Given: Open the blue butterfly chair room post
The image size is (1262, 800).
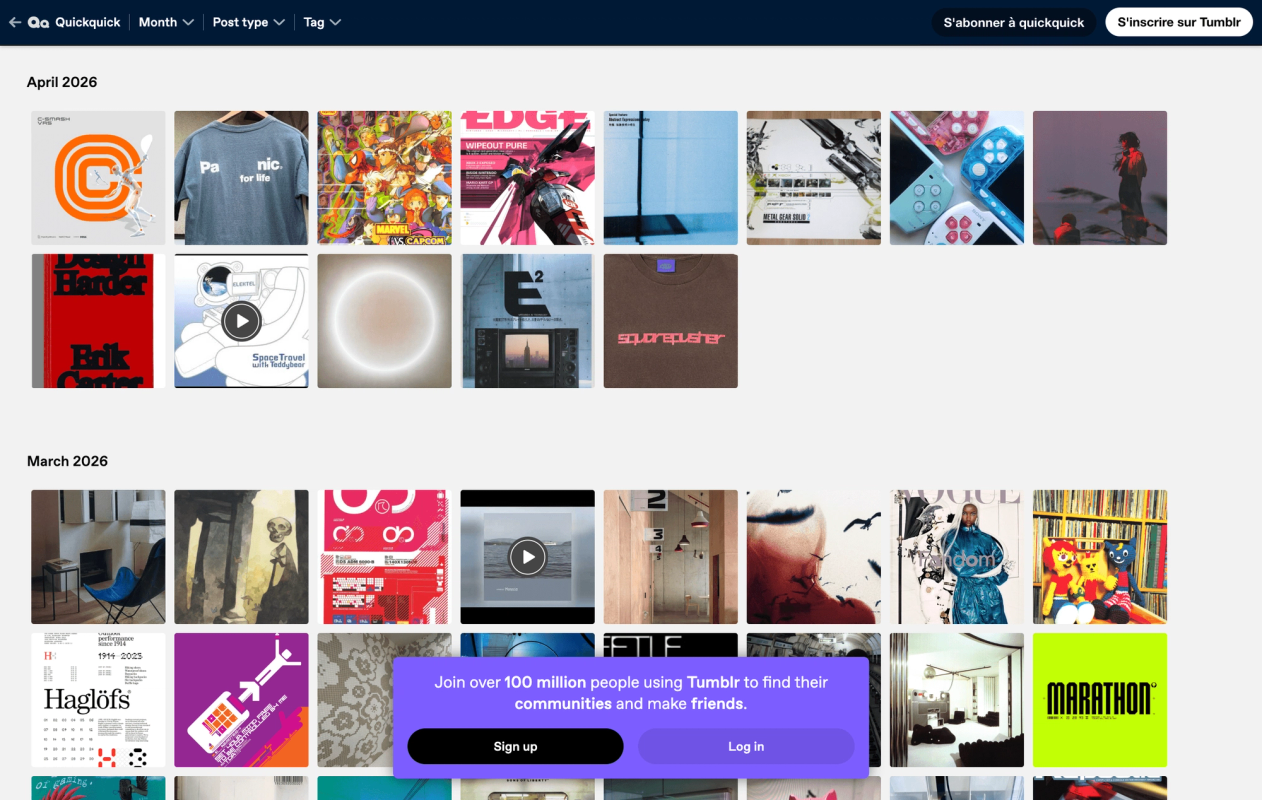Looking at the screenshot, I should pos(98,557).
